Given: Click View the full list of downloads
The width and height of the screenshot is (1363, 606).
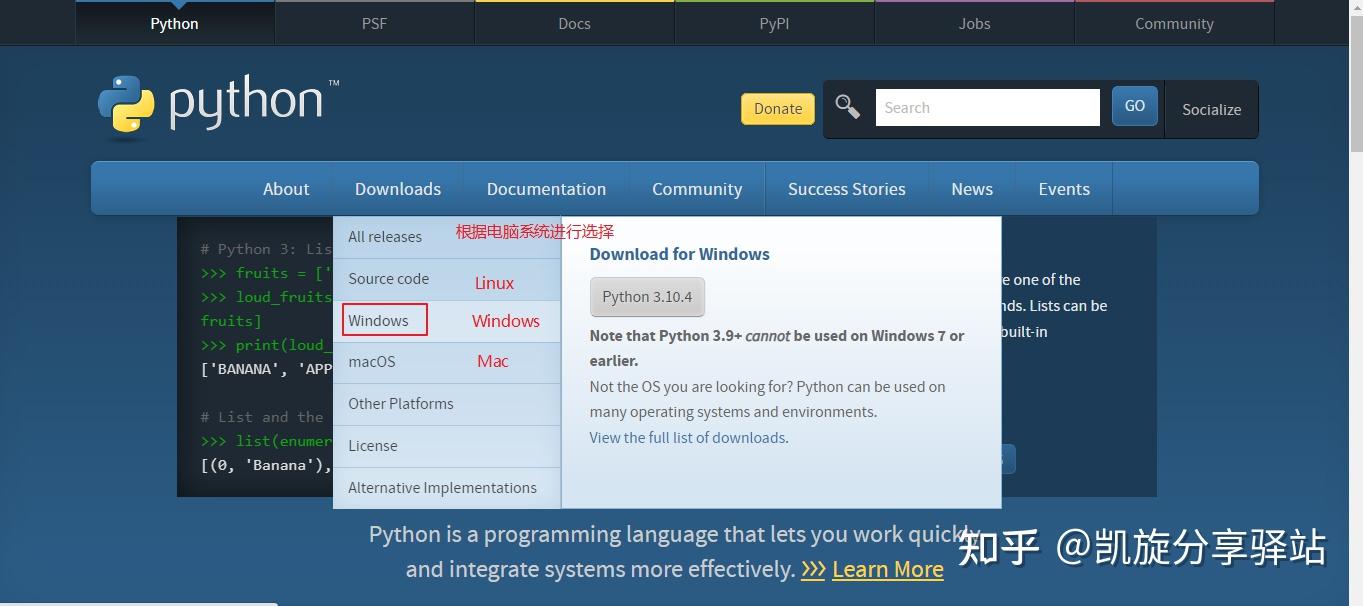Looking at the screenshot, I should coord(687,438).
